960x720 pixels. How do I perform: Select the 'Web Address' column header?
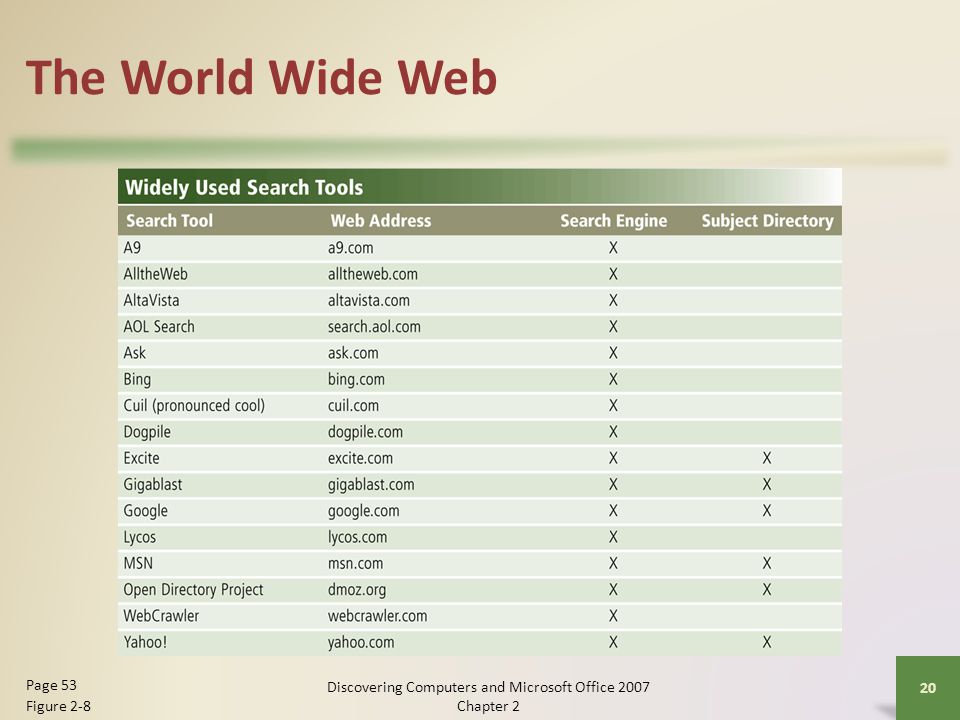tap(381, 220)
